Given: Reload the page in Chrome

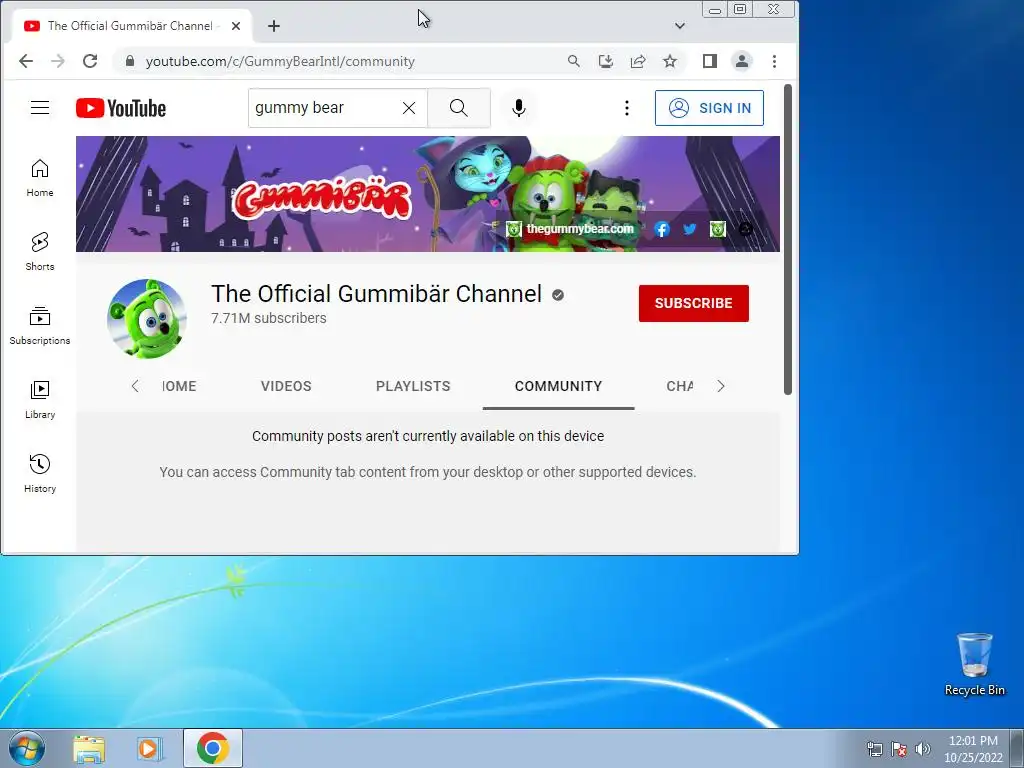Looking at the screenshot, I should 90,61.
